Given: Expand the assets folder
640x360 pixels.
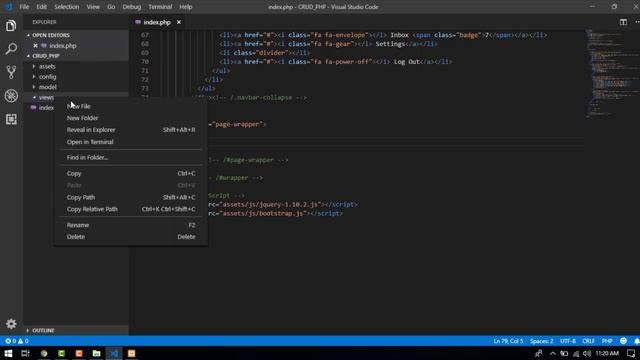Looking at the screenshot, I should [x=47, y=66].
